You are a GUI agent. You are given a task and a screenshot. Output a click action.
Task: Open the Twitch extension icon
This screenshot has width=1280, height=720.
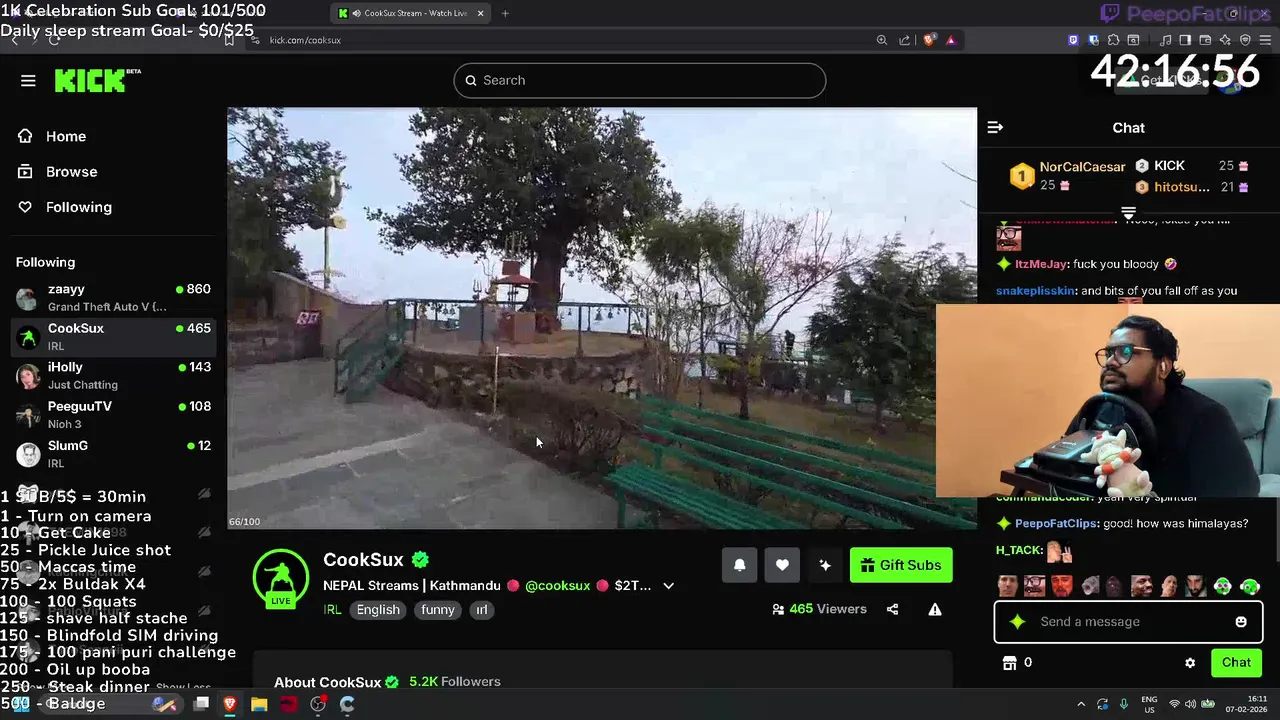[x=1074, y=40]
